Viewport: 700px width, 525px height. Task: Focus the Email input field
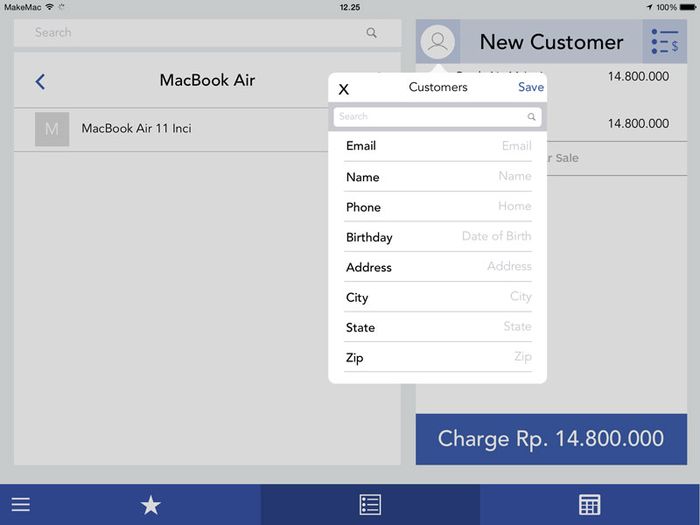tap(438, 146)
